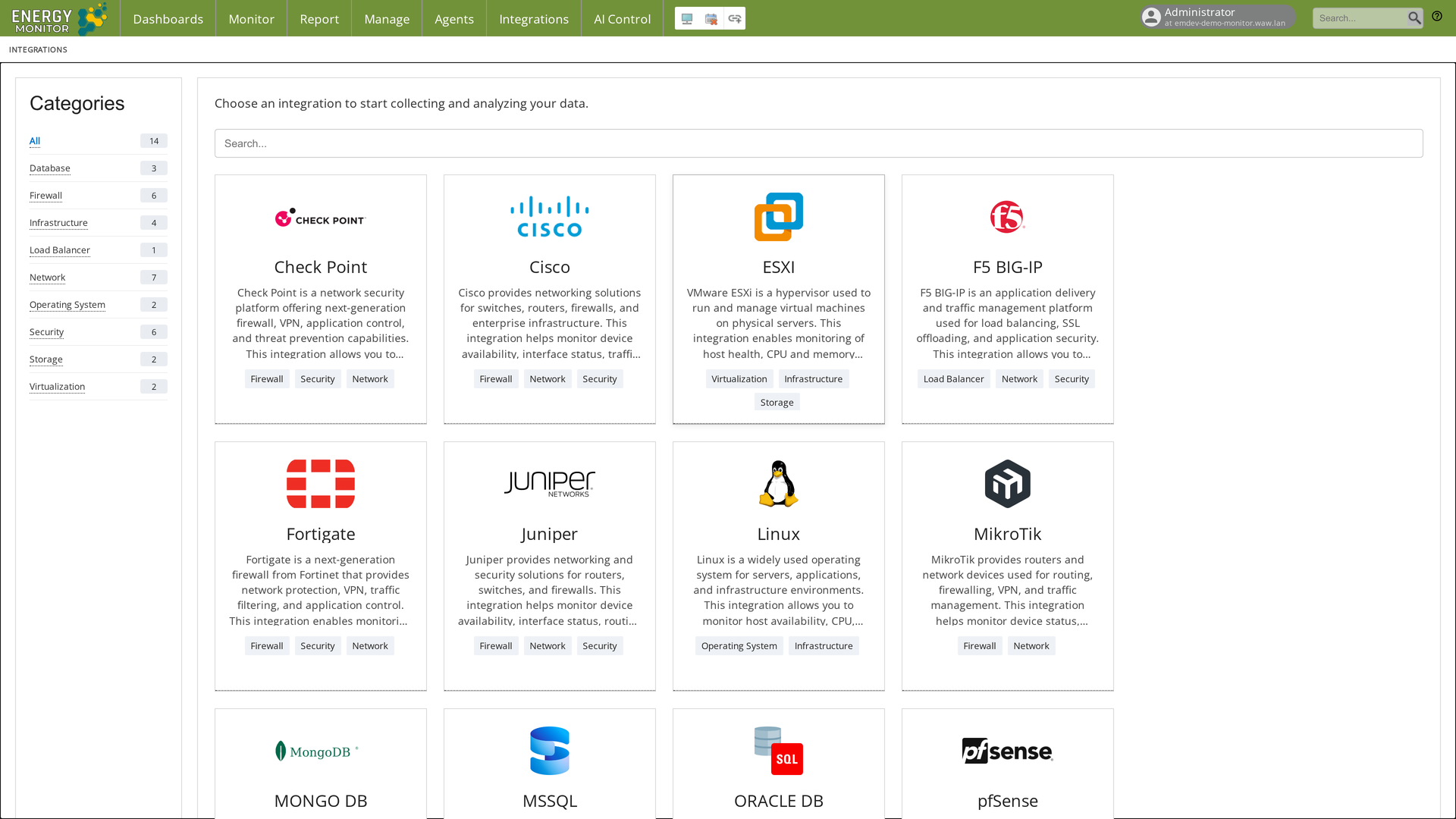Click the pfSense logo
Screen dimensions: 1456x819
(1008, 751)
